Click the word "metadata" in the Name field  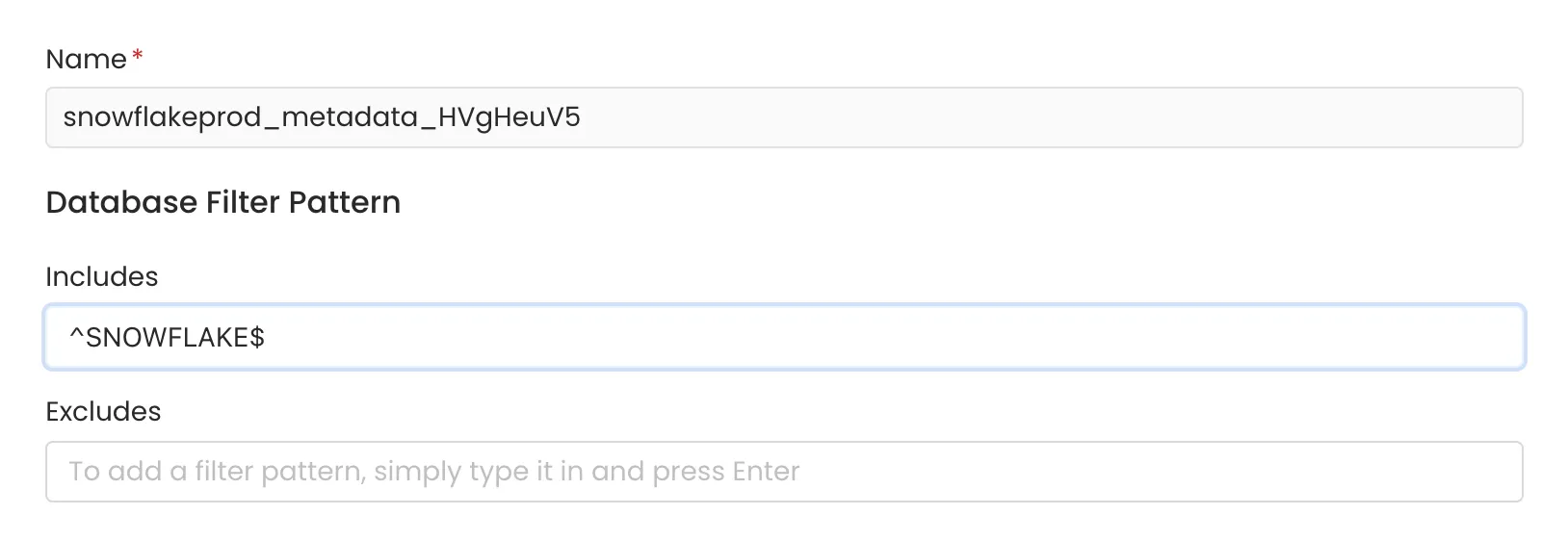(x=350, y=117)
